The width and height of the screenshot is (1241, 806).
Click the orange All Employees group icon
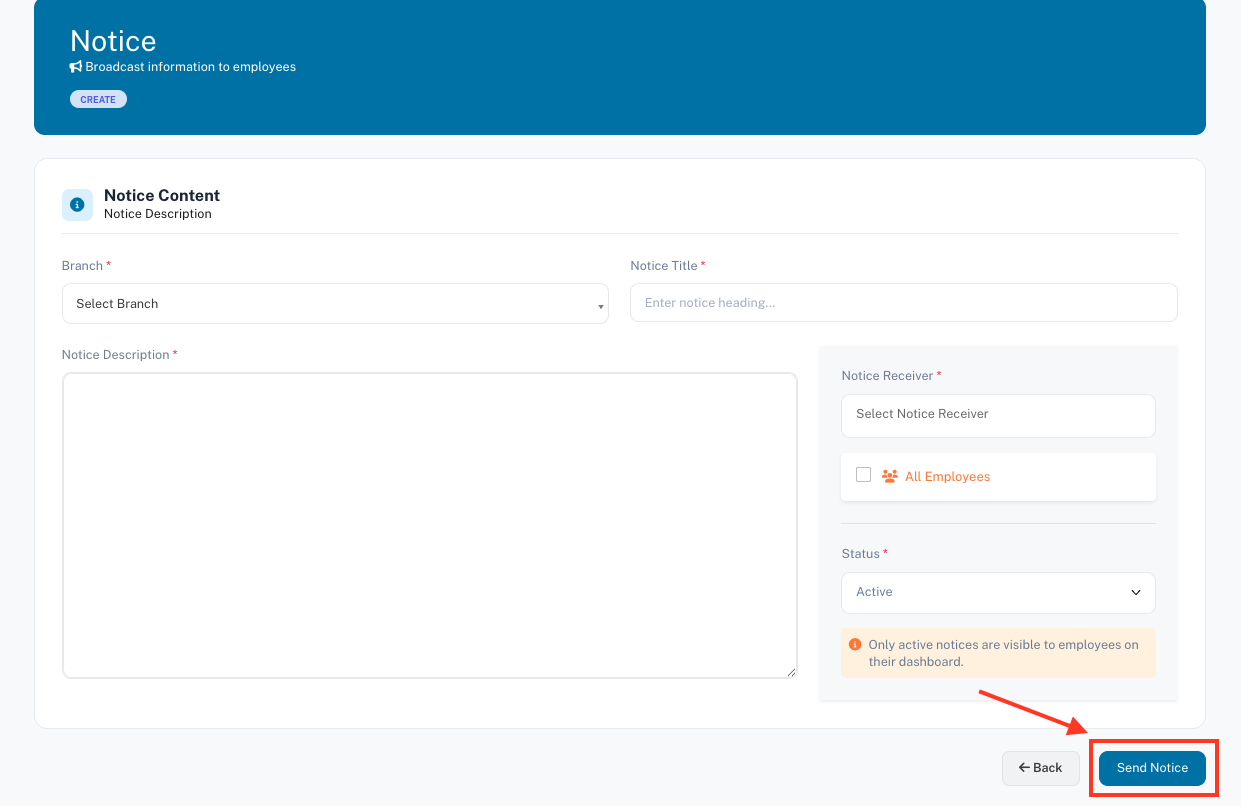coord(889,477)
